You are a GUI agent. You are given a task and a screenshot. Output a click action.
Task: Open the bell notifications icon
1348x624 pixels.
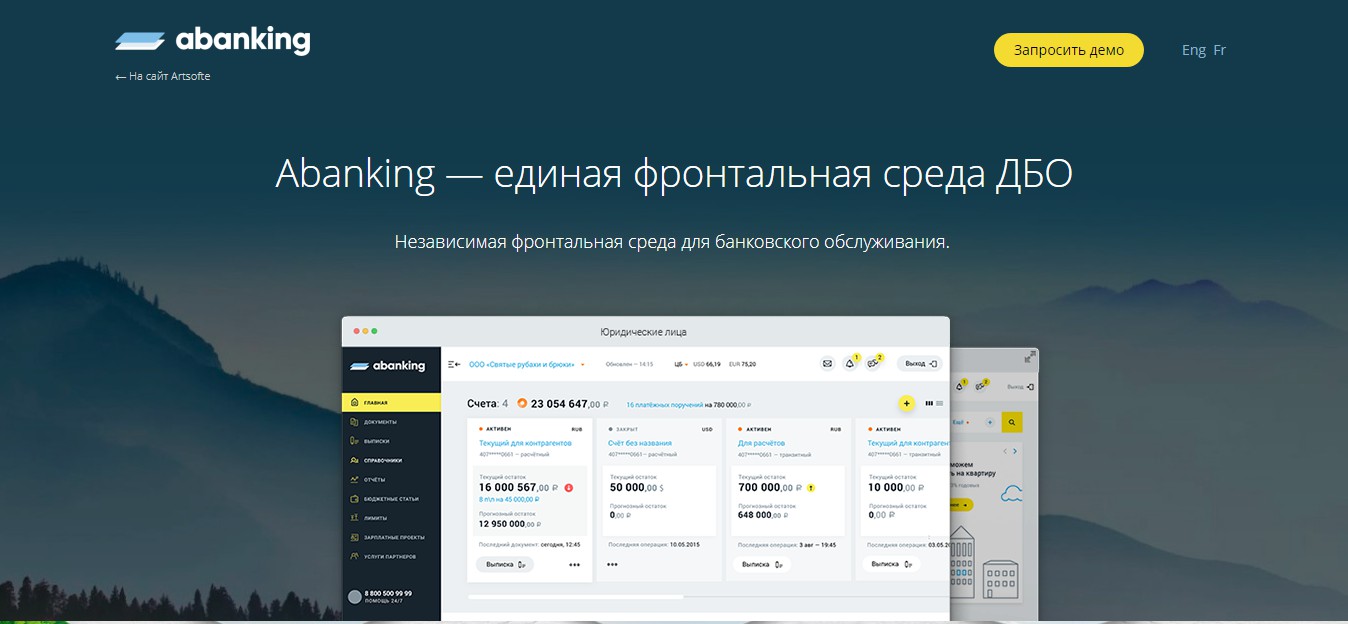851,364
